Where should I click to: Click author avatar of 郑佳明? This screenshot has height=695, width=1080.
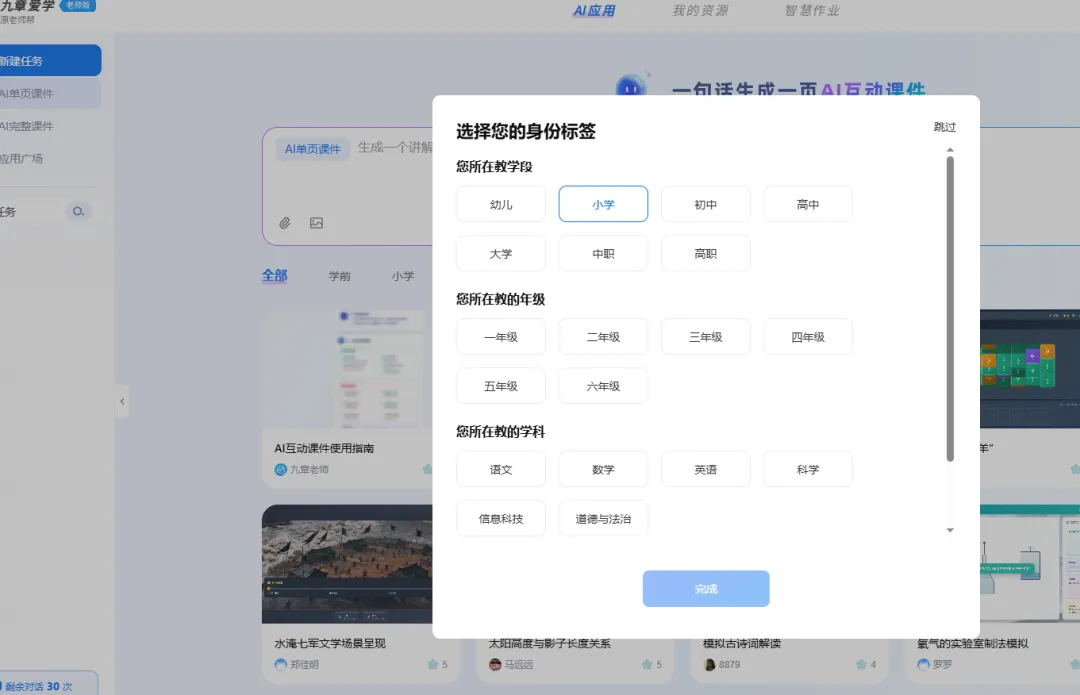point(280,664)
